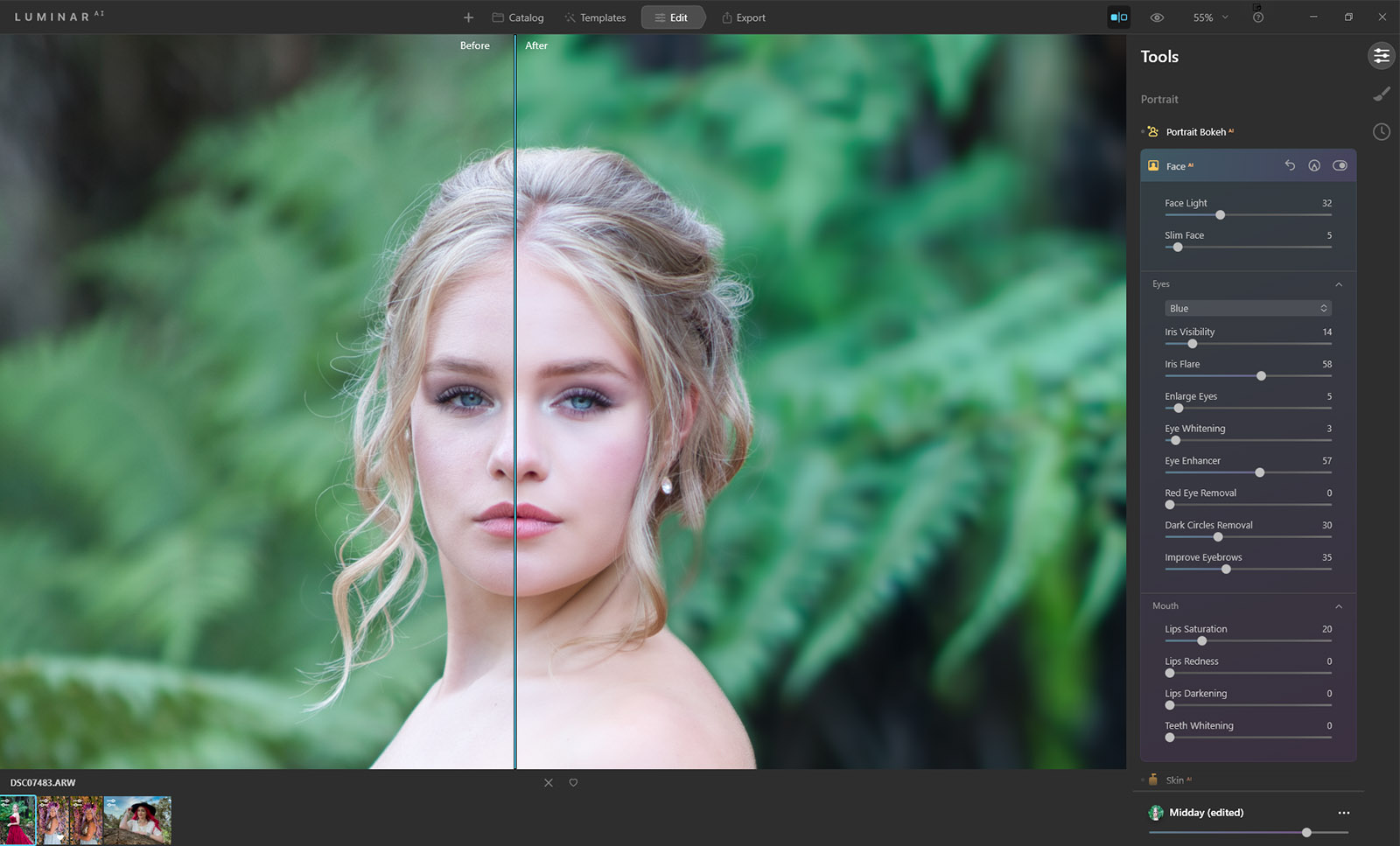Expand the Portrait Bokeh tool
Screen dimensions: 1400x846
(1195, 132)
